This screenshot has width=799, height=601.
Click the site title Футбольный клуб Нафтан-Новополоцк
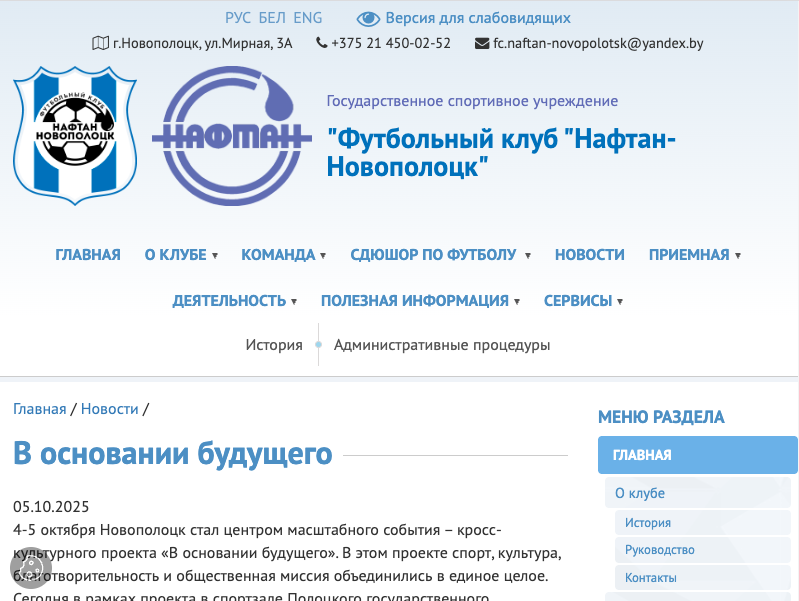pos(501,152)
